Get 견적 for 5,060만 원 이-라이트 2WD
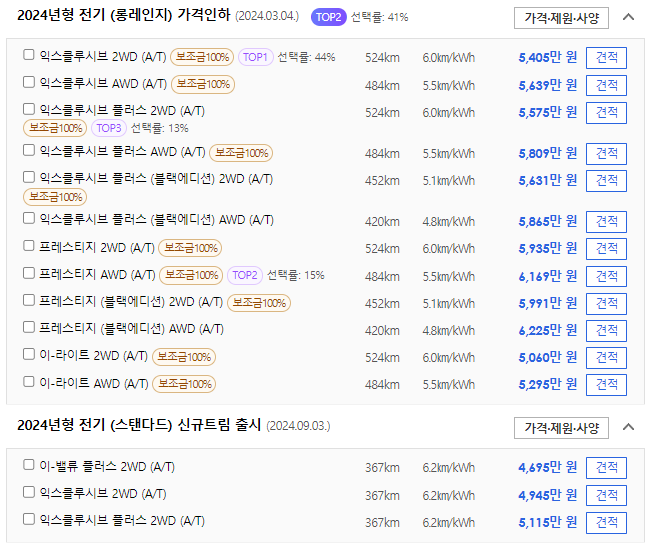This screenshot has width=654, height=554. (606, 358)
